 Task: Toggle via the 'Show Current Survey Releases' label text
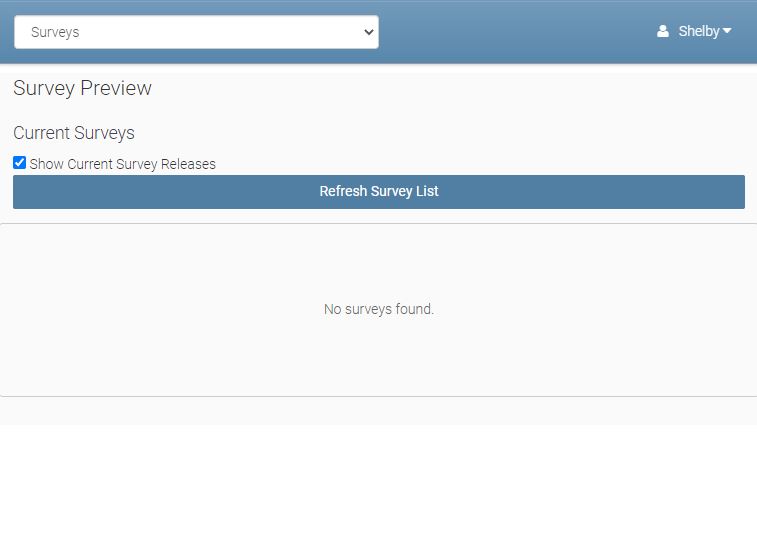click(x=122, y=164)
